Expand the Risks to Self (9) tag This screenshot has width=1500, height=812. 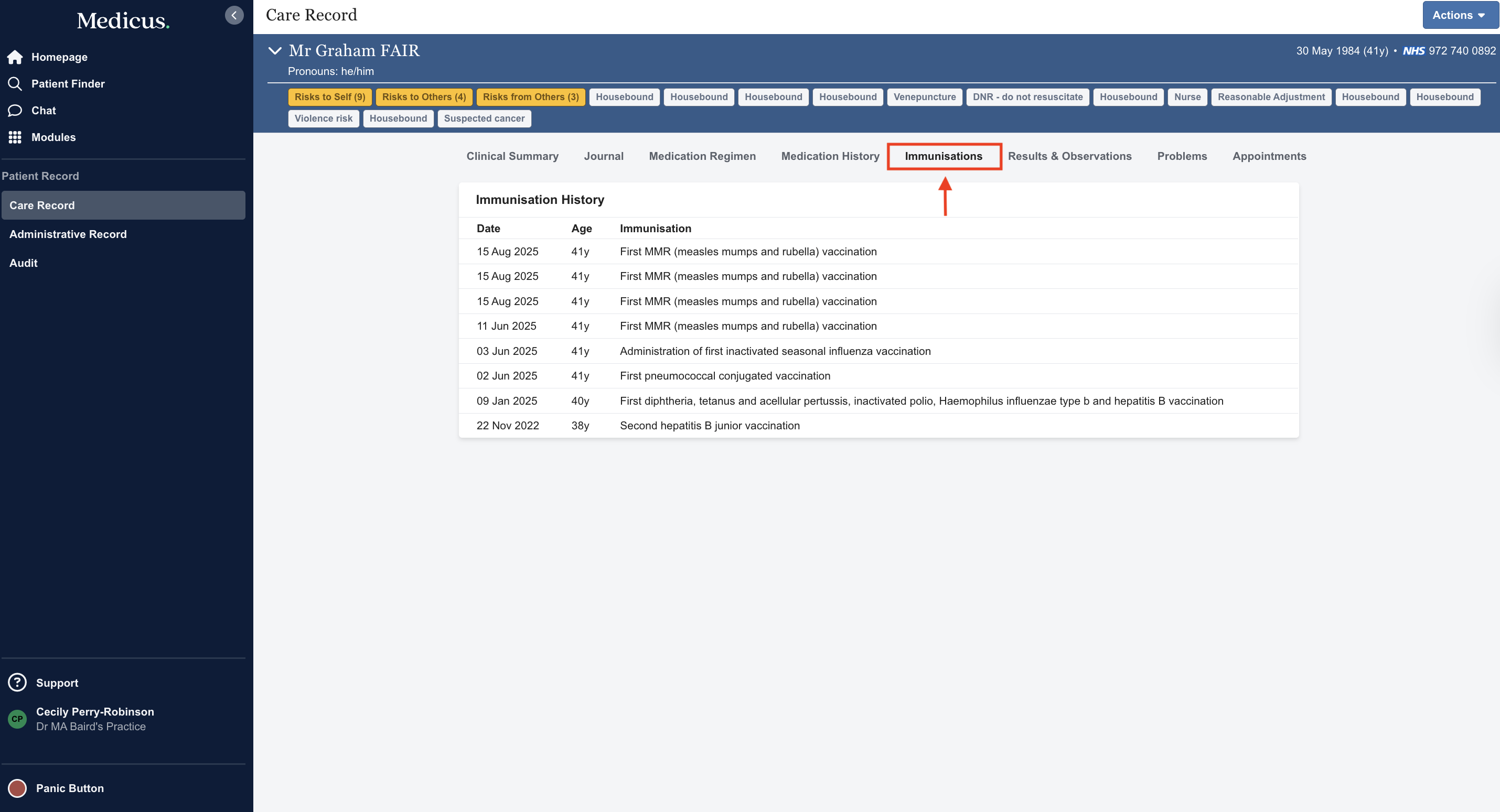(329, 97)
